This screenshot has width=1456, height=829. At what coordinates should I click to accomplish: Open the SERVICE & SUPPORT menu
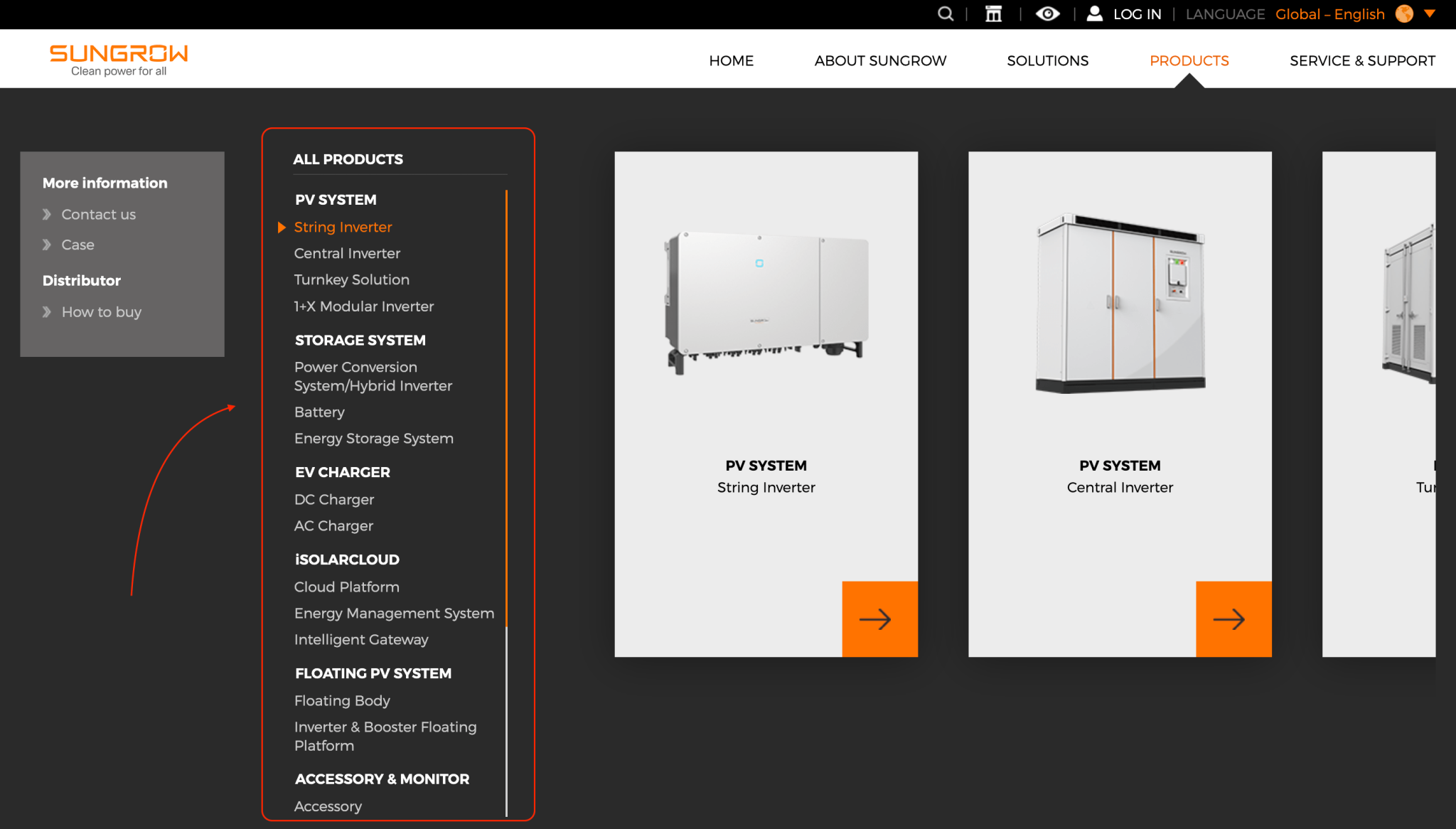click(1362, 60)
